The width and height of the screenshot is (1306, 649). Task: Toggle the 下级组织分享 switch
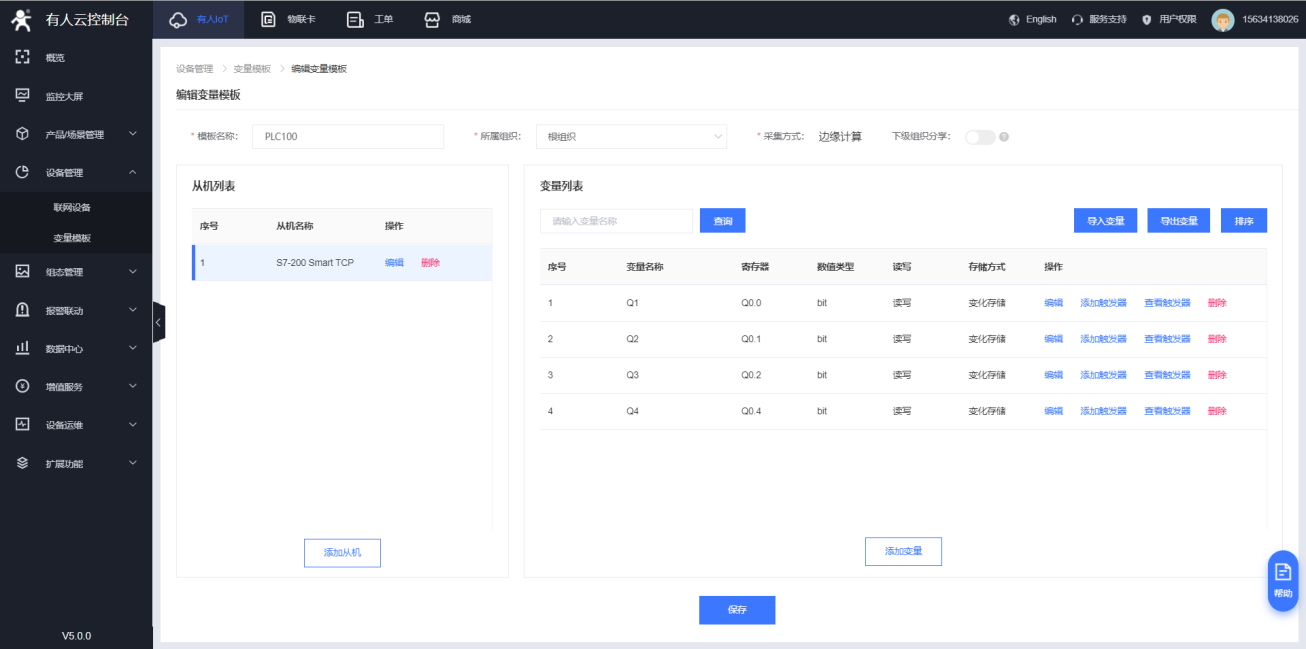[x=979, y=137]
